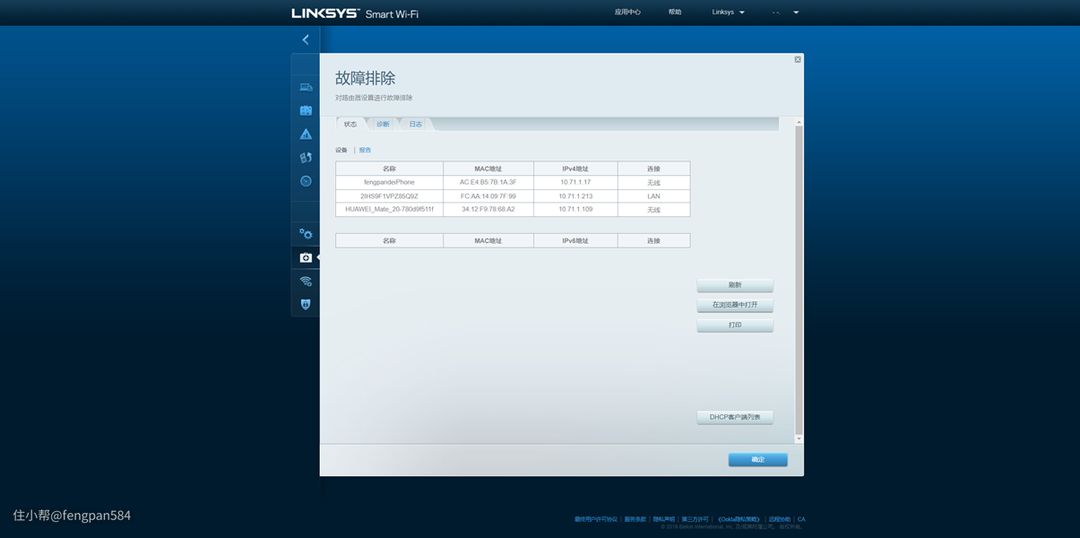Select the 状态 tab
Screen dimensions: 1080x538
coord(350,124)
